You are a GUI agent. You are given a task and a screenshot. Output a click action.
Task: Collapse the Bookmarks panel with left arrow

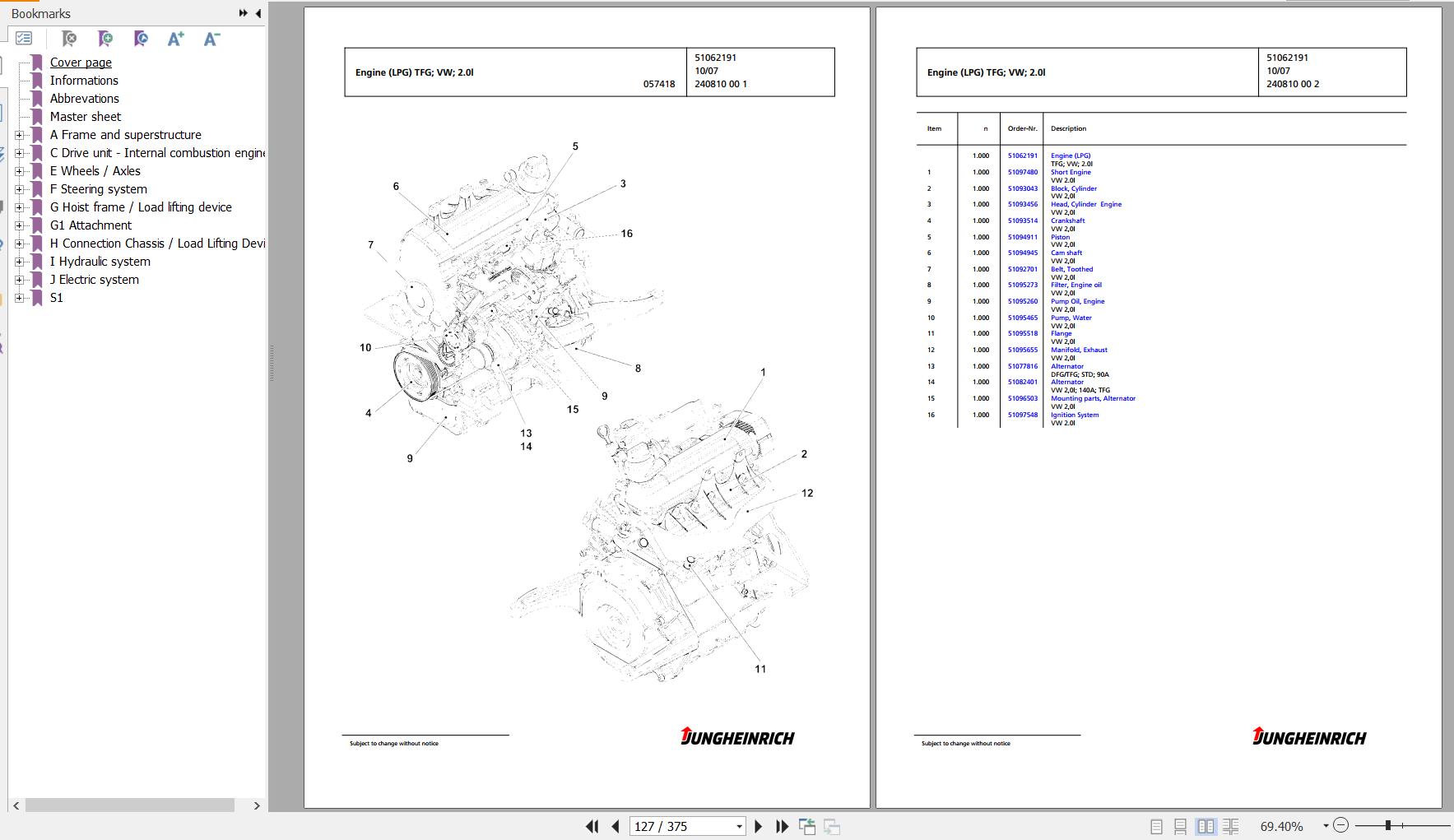click(x=258, y=13)
